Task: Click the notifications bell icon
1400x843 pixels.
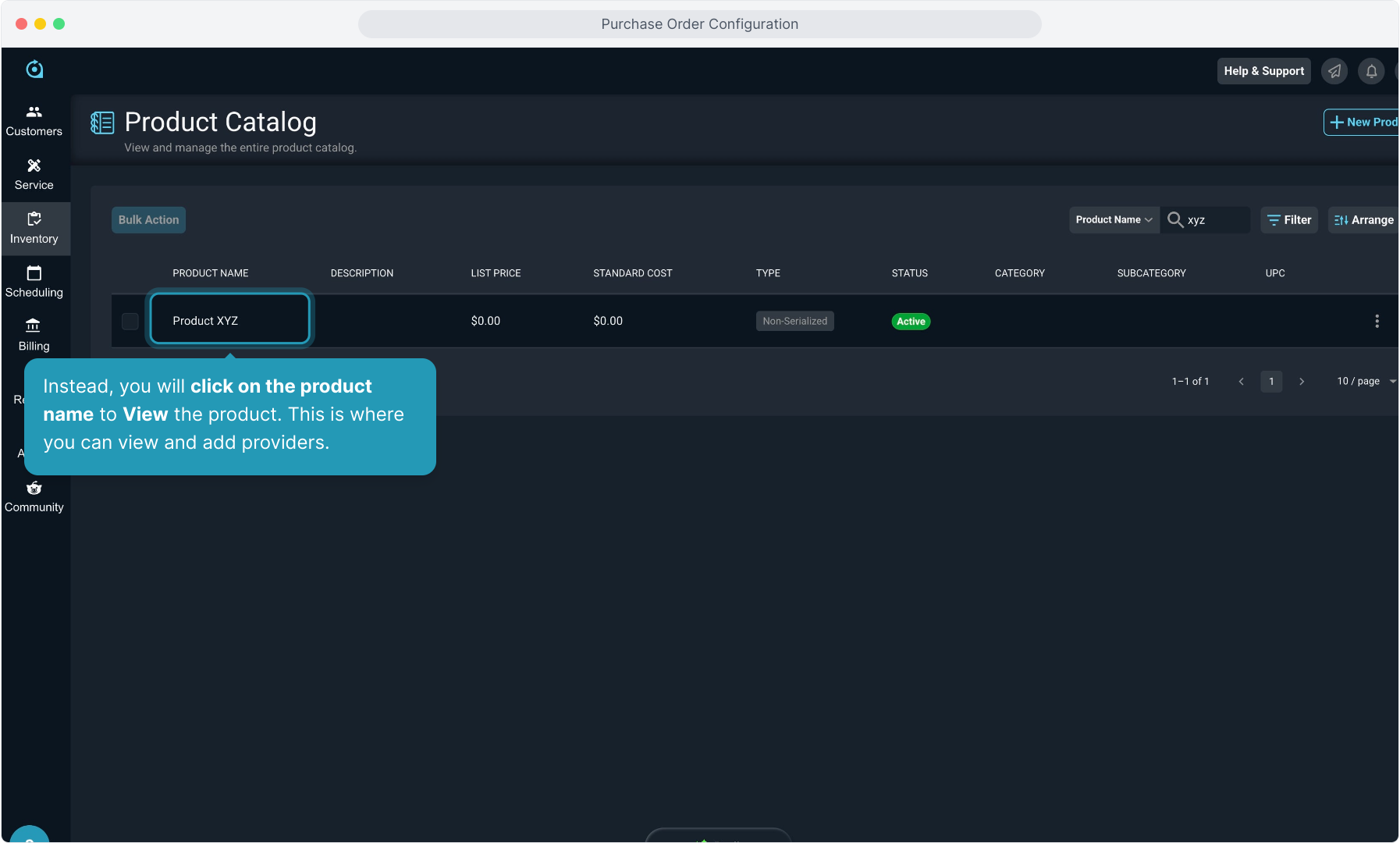Action: click(1371, 71)
